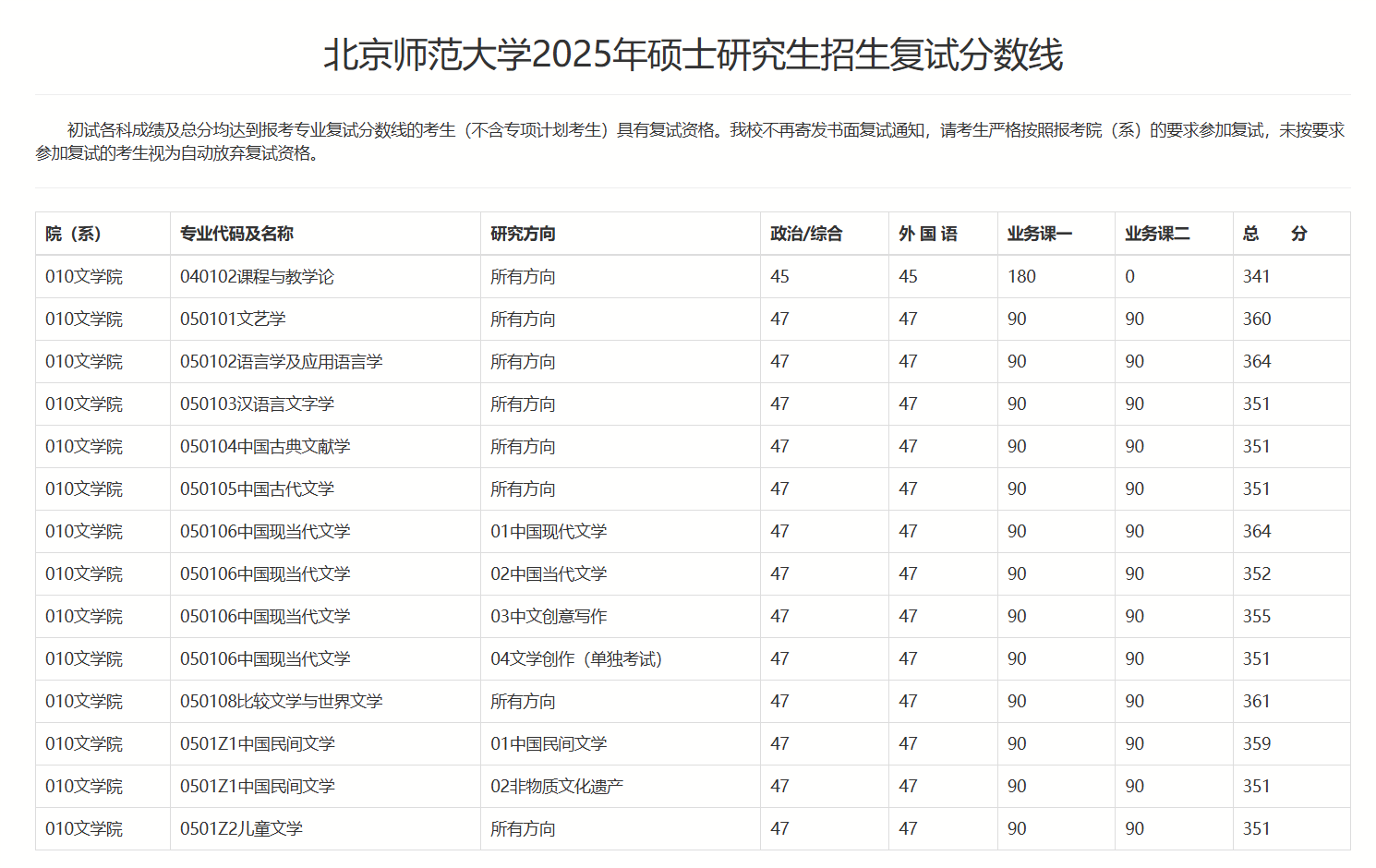The image size is (1376, 868).
Task: Click total score 351 in 非物质文化遗产 row
Action: point(1257,786)
